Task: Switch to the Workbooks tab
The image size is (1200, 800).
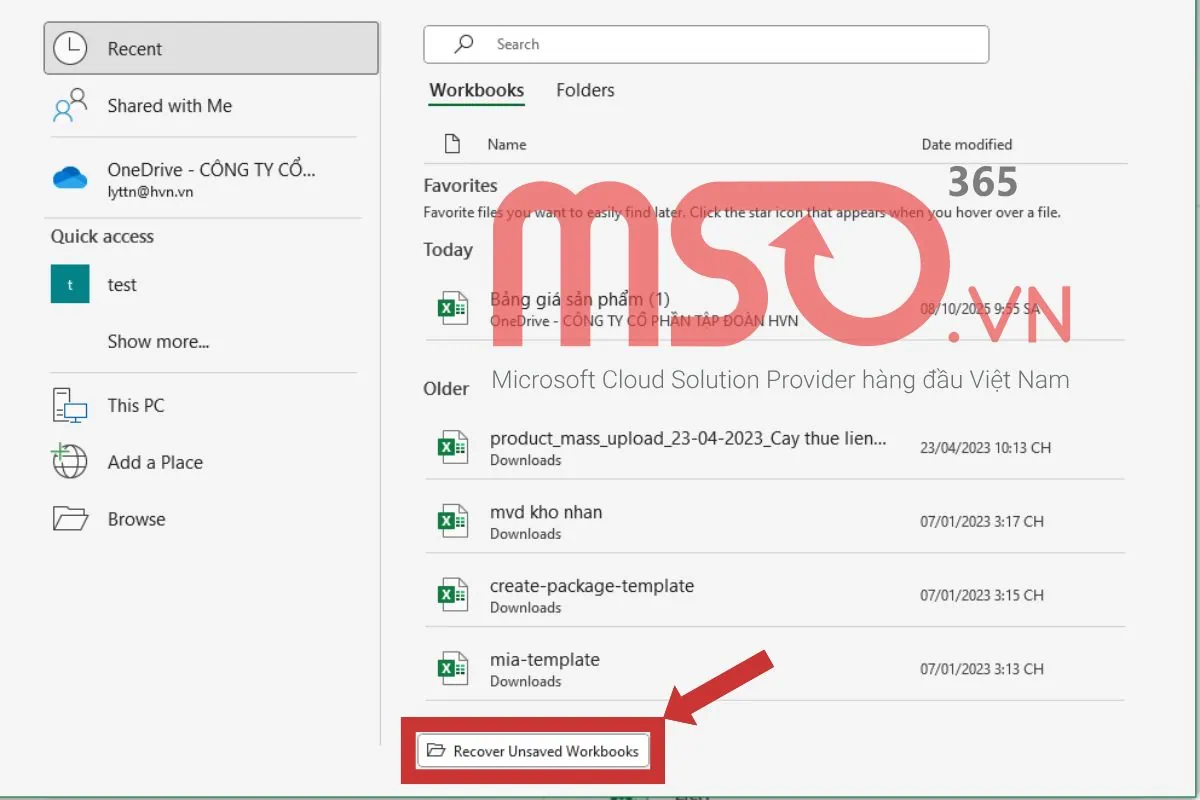Action: tap(476, 90)
